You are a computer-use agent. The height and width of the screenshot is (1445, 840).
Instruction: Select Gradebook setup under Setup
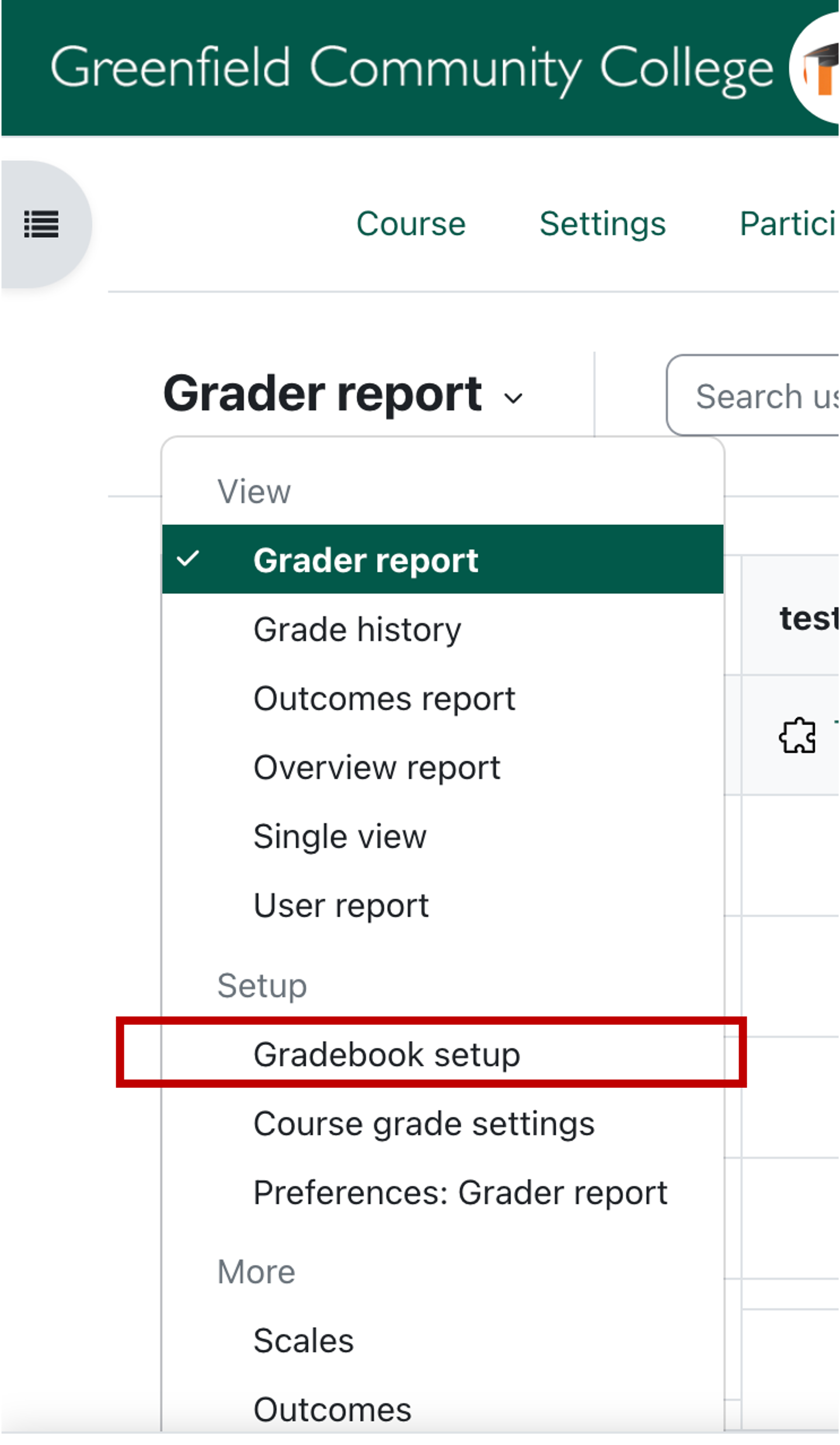point(387,1054)
